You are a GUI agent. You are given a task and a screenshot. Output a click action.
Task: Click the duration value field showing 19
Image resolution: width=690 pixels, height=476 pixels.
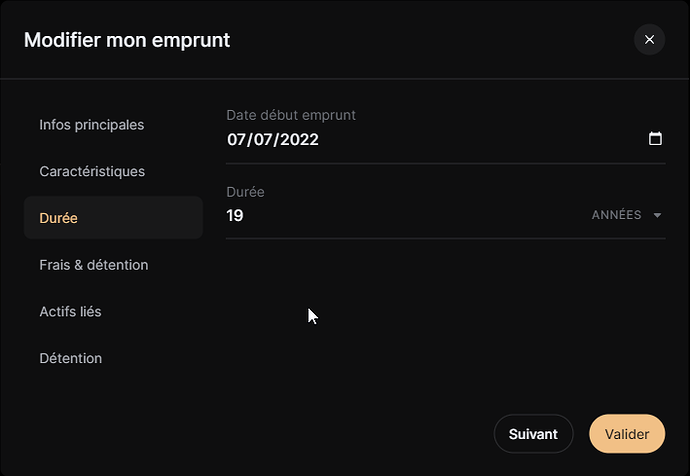click(400, 215)
